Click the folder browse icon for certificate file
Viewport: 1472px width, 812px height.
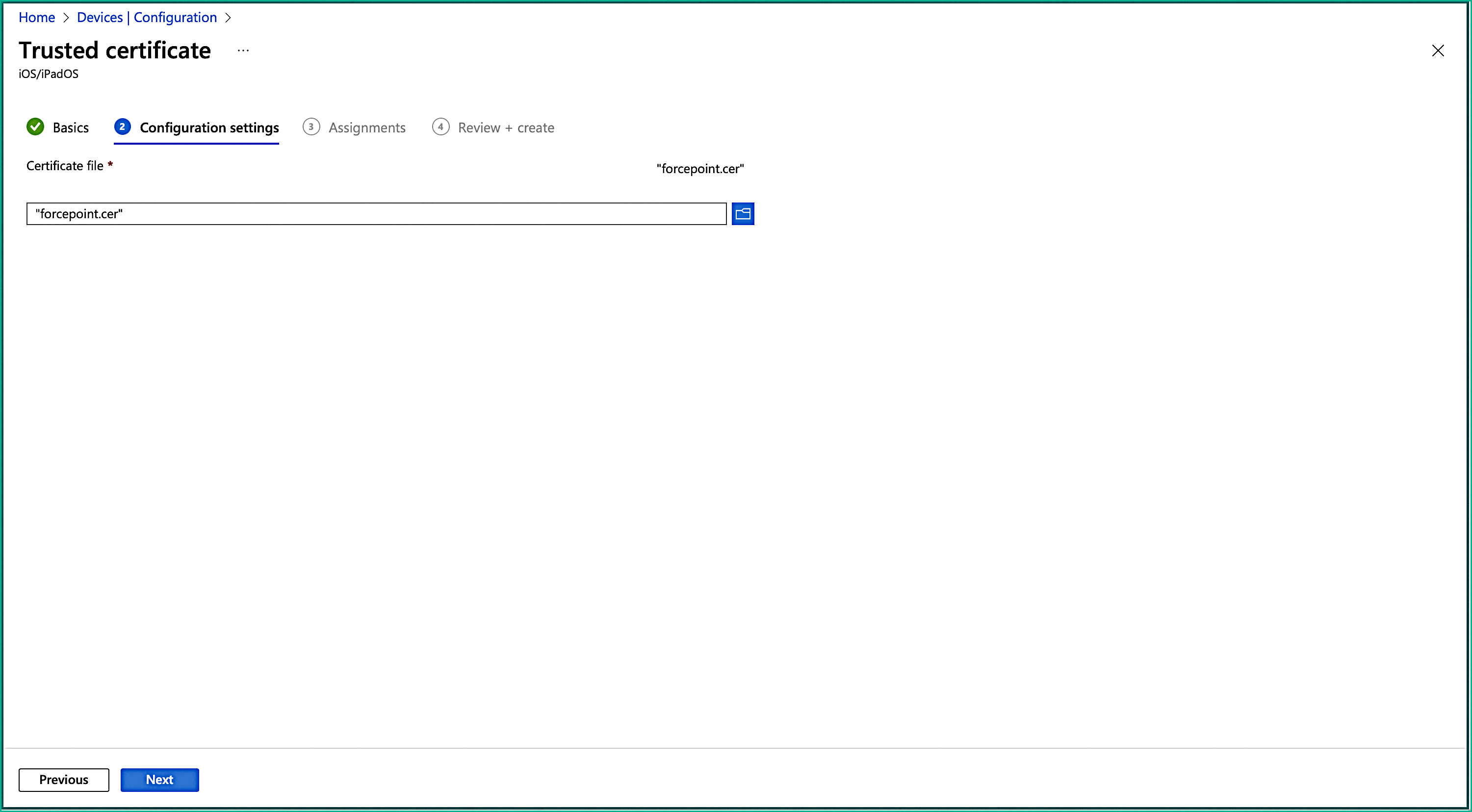pyautogui.click(x=742, y=214)
